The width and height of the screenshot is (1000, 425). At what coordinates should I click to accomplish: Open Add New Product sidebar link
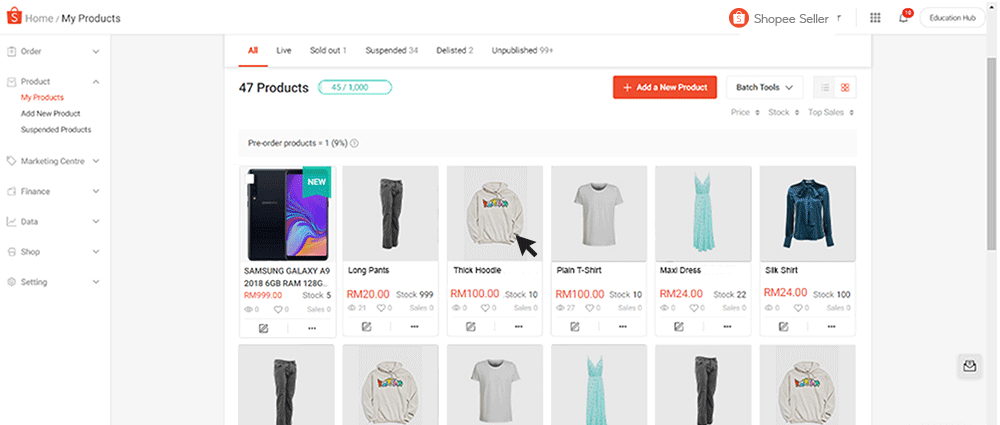pos(50,114)
